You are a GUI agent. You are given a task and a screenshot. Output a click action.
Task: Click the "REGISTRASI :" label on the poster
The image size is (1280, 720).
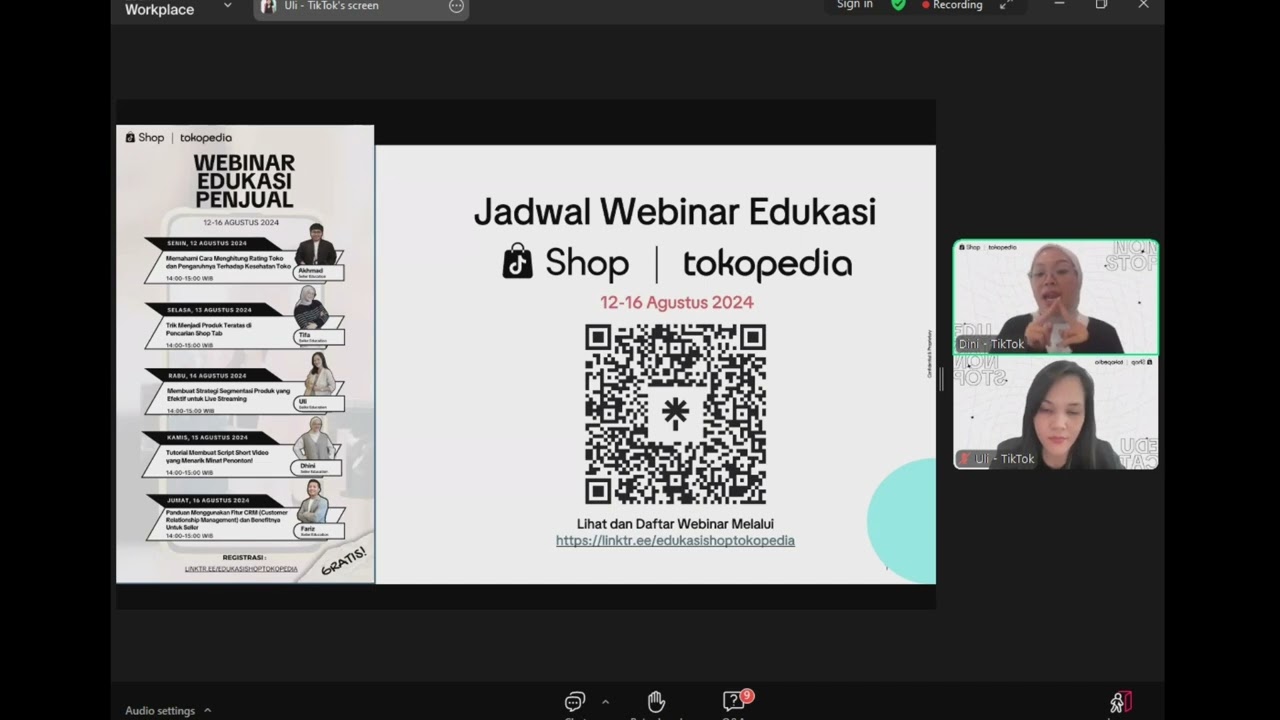[x=244, y=557]
